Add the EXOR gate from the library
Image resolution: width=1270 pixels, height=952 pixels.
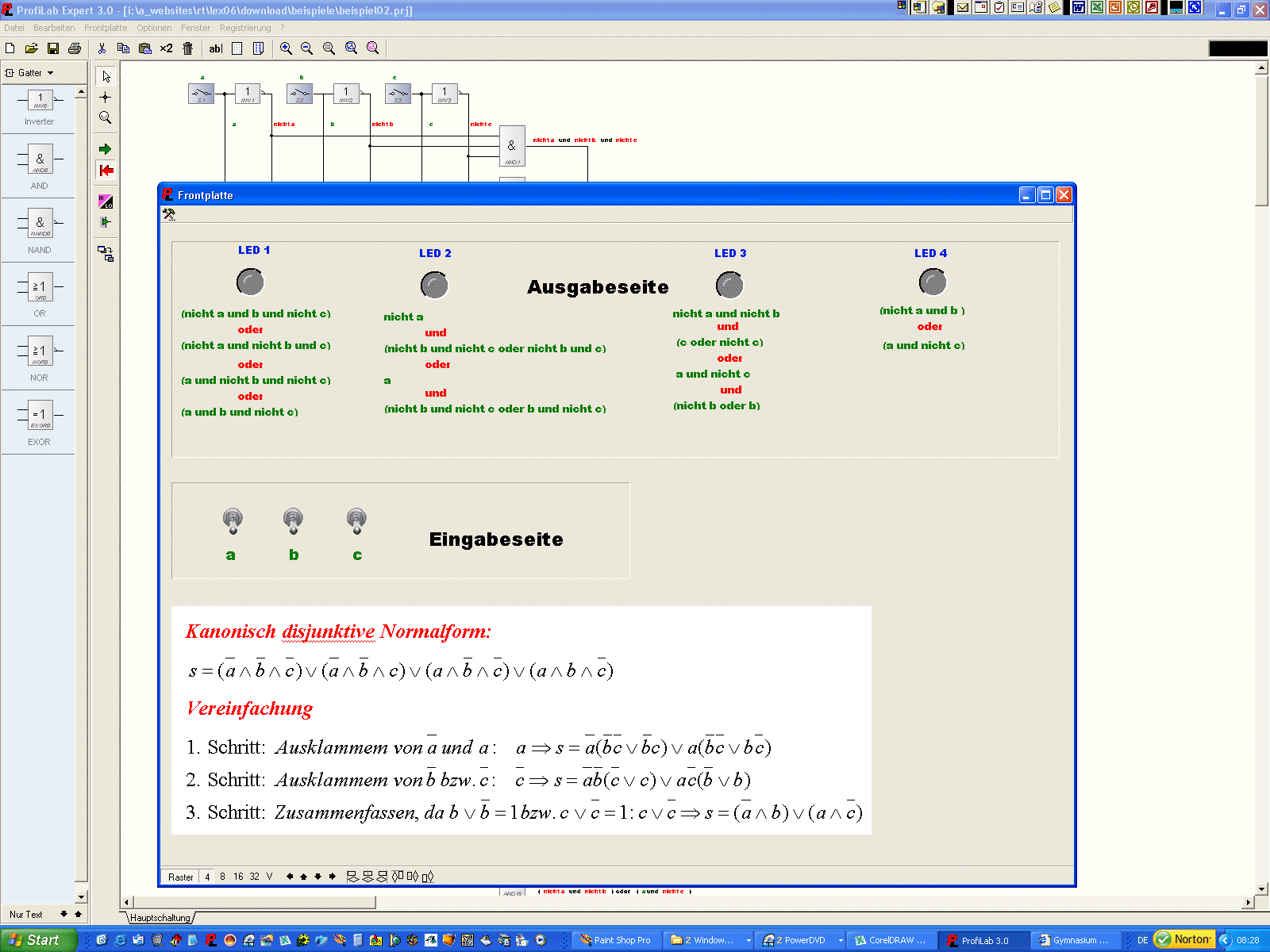click(x=39, y=423)
